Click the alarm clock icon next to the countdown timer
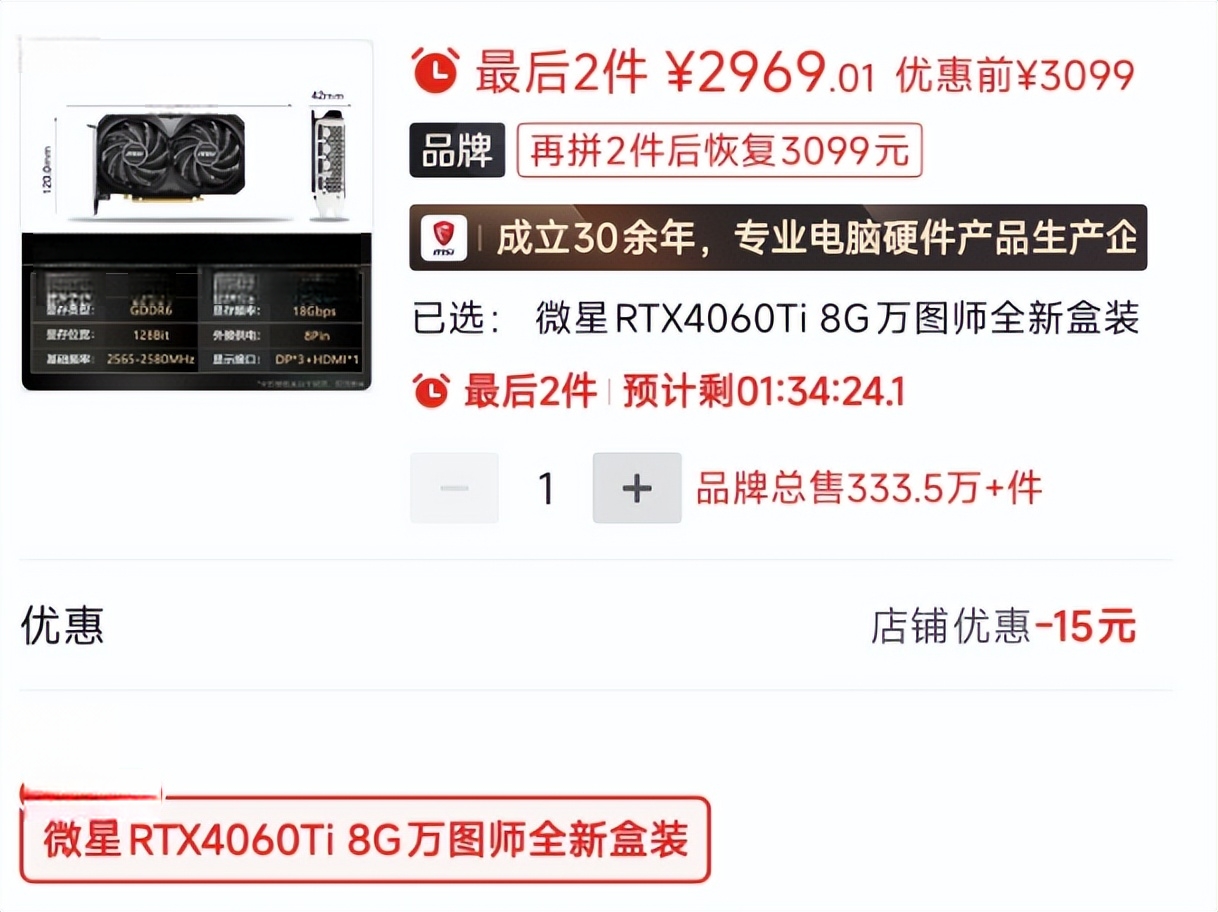The height and width of the screenshot is (912, 1218). click(431, 391)
